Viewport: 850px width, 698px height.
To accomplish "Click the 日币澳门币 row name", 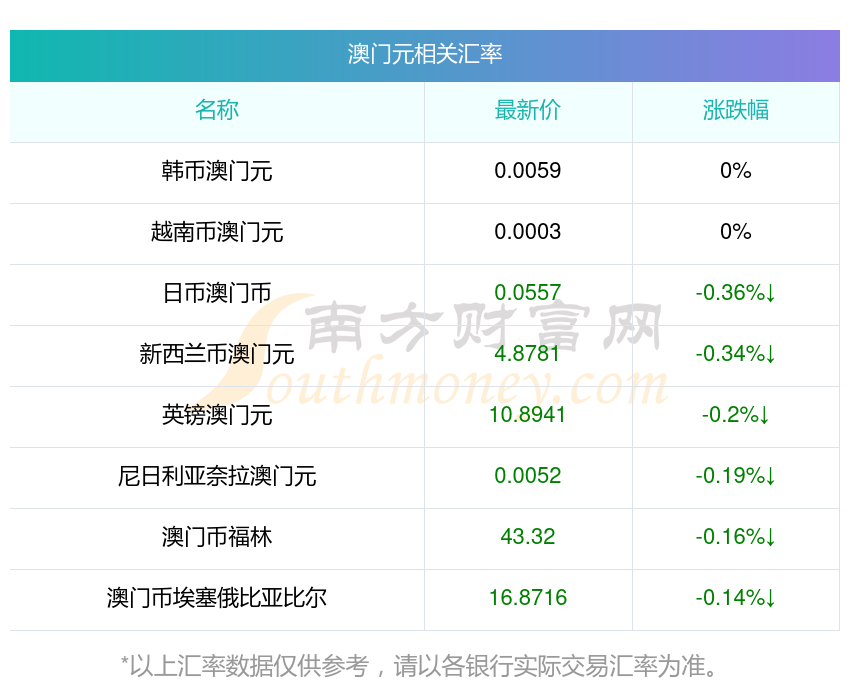I will tap(217, 293).
